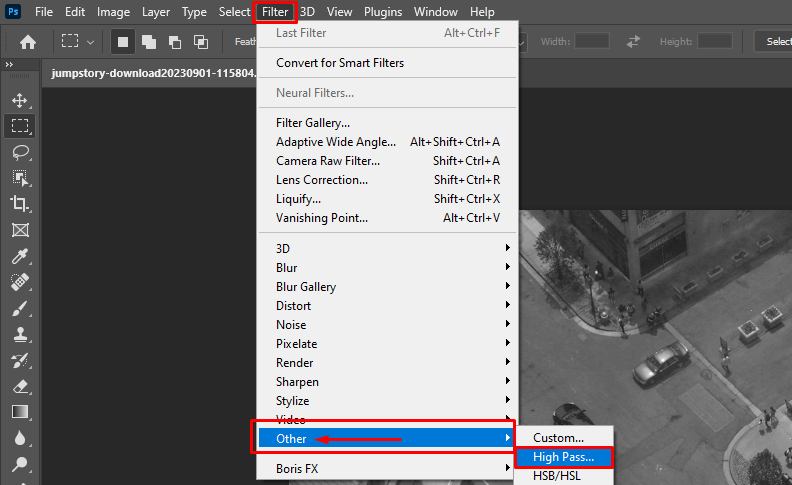Screen dimensions: 792x485
Task: Choose High Pass filter
Action: [564, 457]
